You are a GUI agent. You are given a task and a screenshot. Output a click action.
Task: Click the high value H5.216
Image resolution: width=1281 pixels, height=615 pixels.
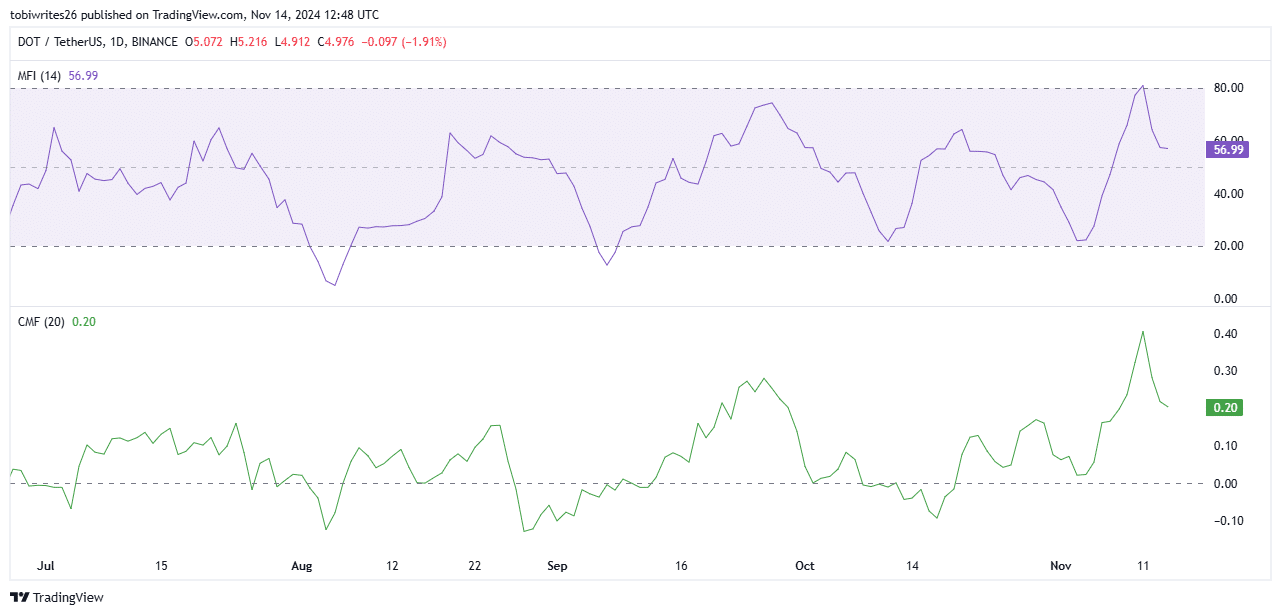(250, 42)
